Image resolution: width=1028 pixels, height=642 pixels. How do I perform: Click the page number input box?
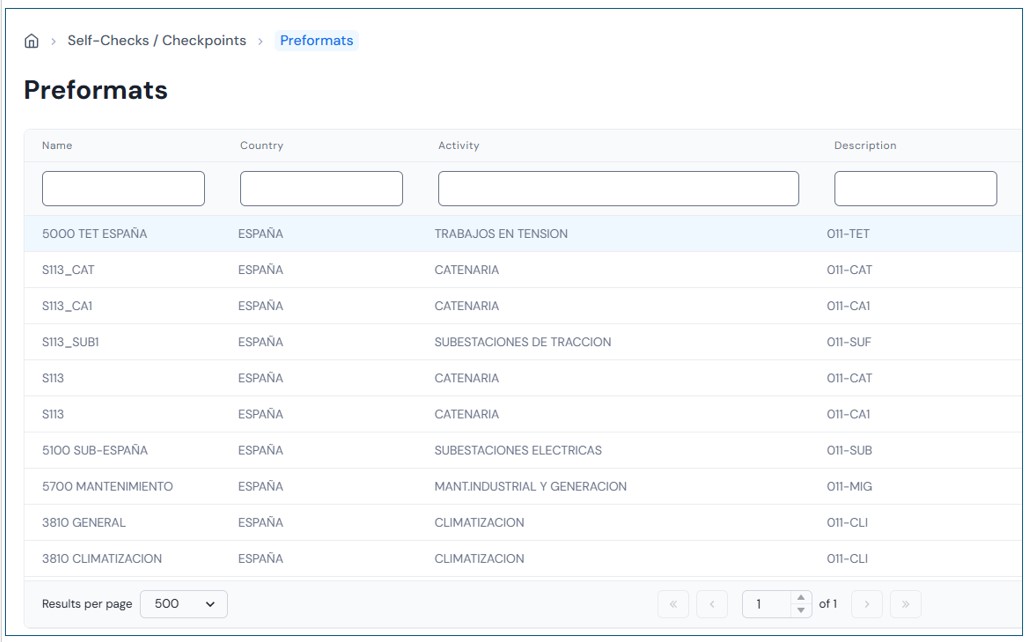pyautogui.click(x=767, y=604)
